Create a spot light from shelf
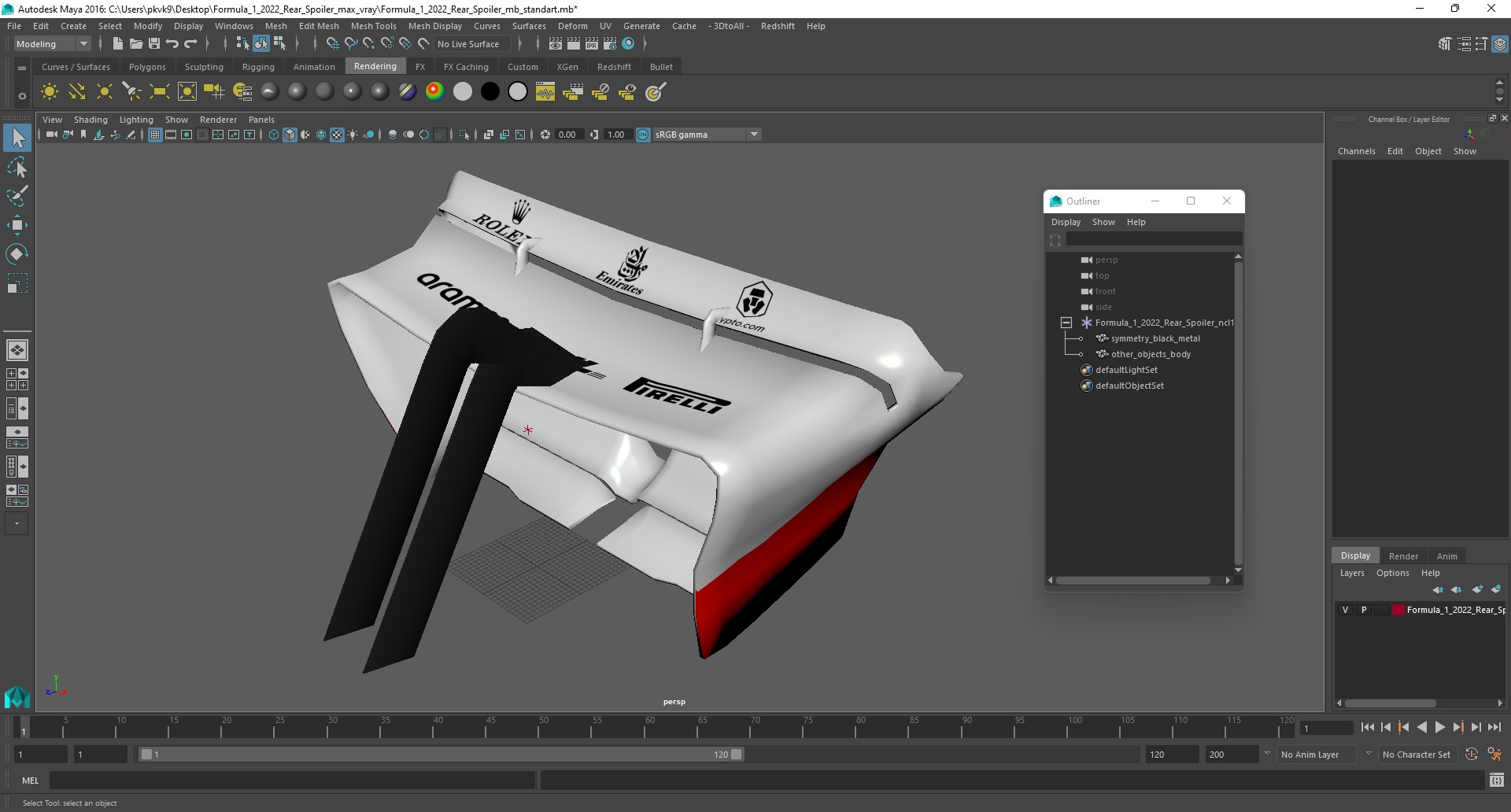 (x=132, y=92)
